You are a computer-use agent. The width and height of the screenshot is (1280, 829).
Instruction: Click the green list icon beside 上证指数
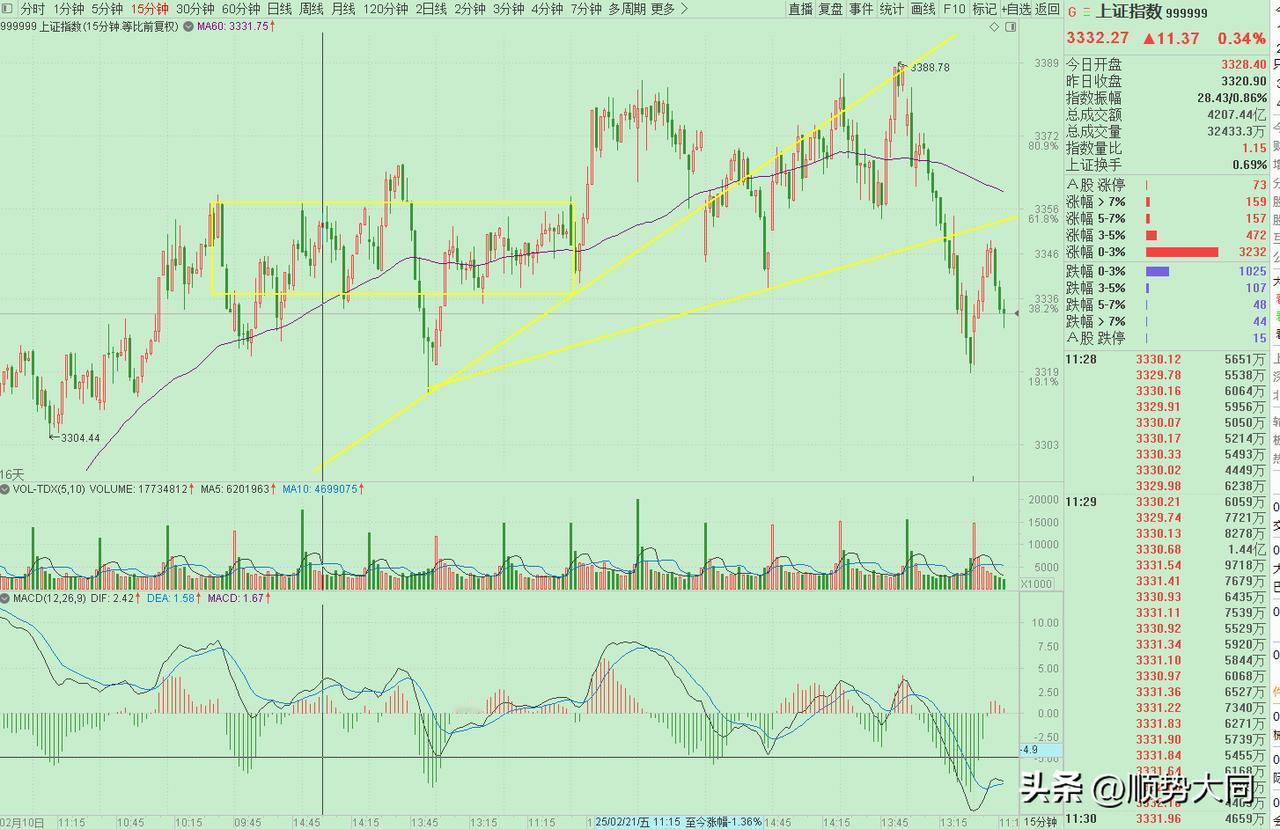pos(1088,13)
